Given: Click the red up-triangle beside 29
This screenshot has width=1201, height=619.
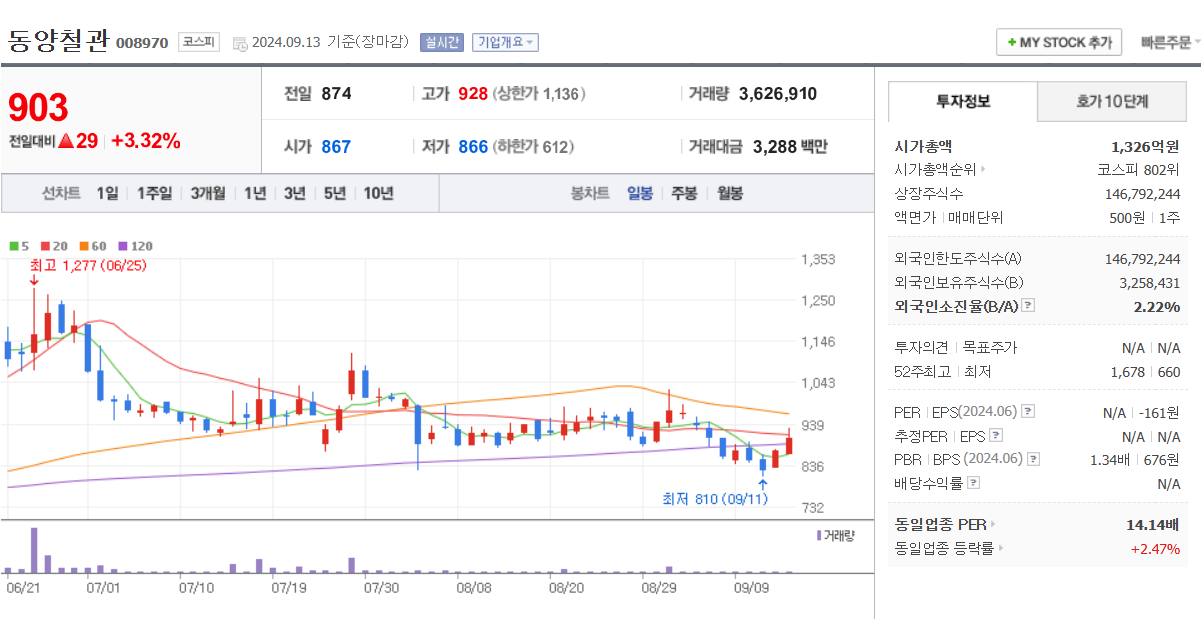Looking at the screenshot, I should pyautogui.click(x=66, y=141).
